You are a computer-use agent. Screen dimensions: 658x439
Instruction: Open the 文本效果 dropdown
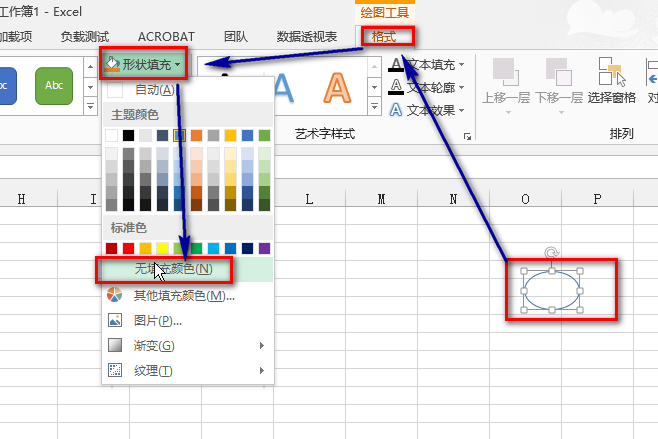(x=426, y=110)
